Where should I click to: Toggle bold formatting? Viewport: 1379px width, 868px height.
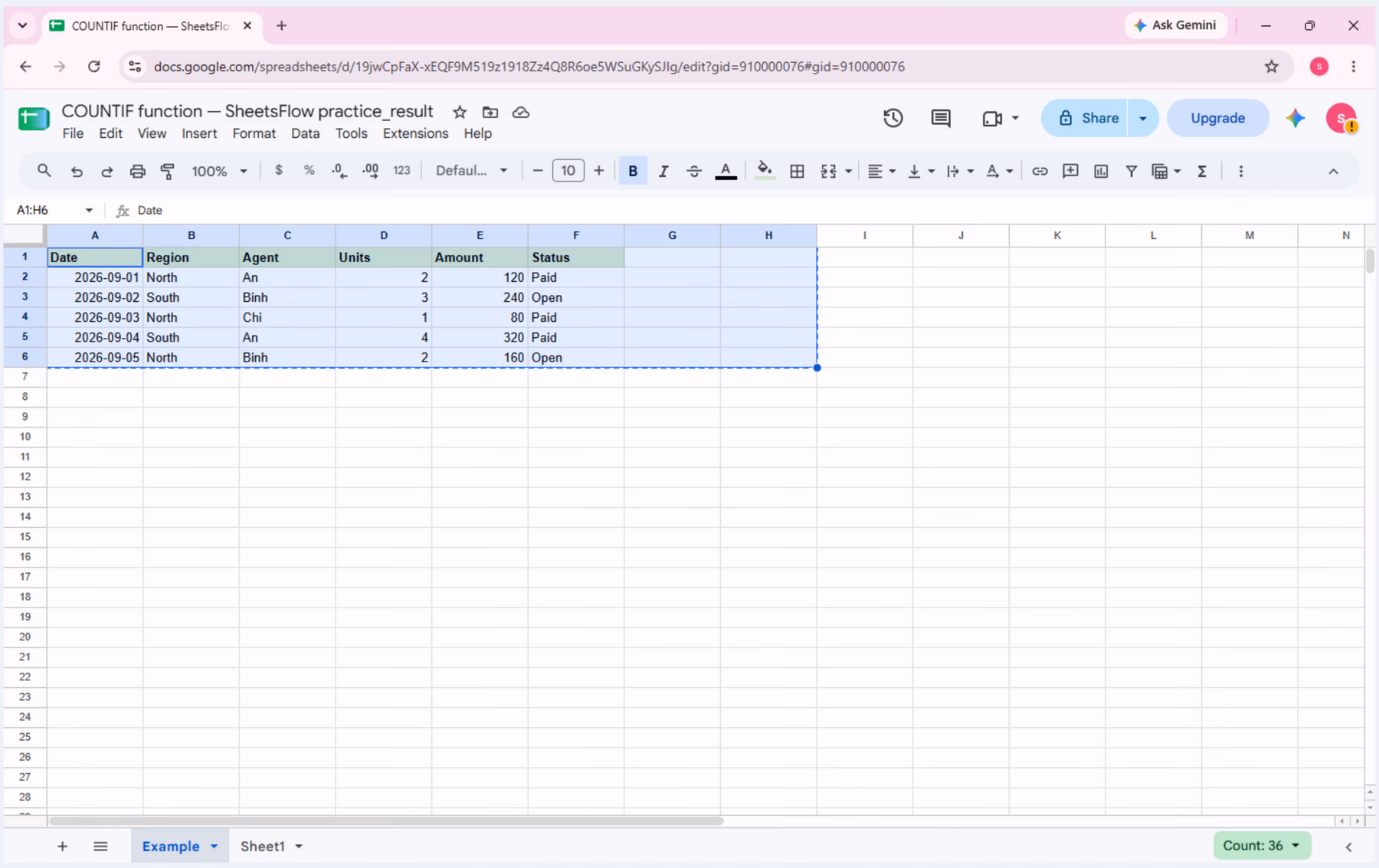(x=633, y=171)
